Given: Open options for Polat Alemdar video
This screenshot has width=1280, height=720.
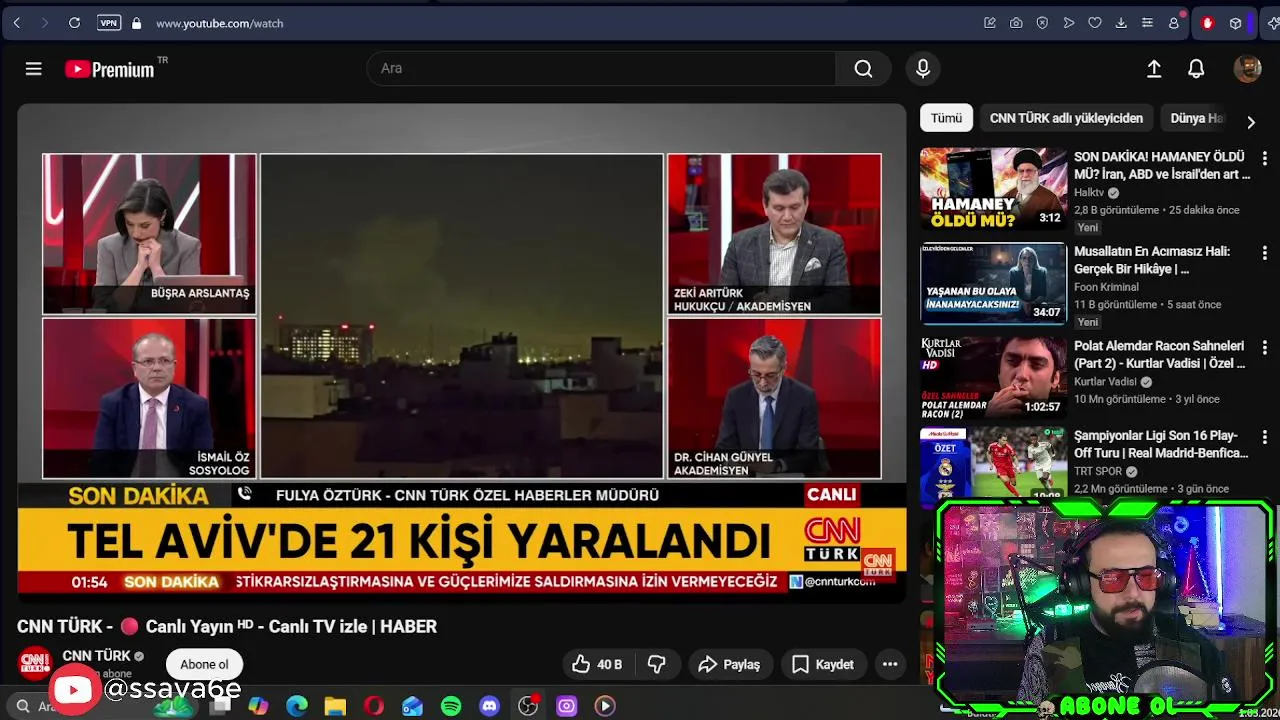Looking at the screenshot, I should (1264, 348).
